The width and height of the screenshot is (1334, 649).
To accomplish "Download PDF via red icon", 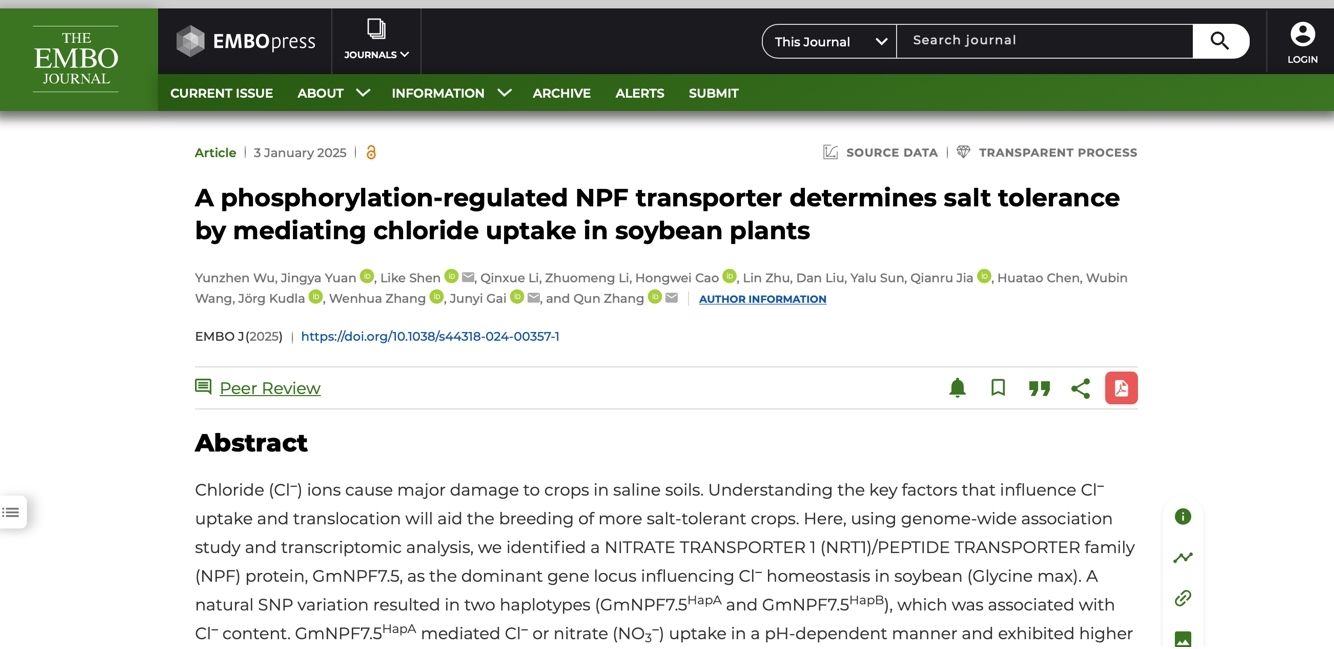I will click(x=1121, y=388).
